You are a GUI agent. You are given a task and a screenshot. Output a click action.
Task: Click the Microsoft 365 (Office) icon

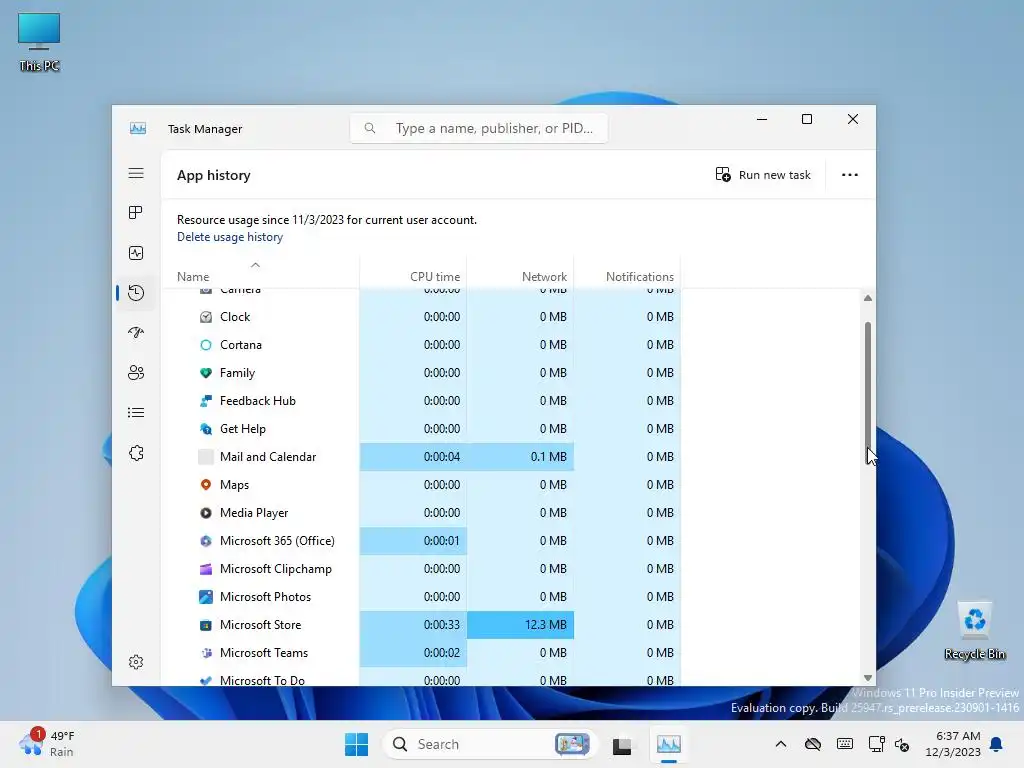[206, 541]
